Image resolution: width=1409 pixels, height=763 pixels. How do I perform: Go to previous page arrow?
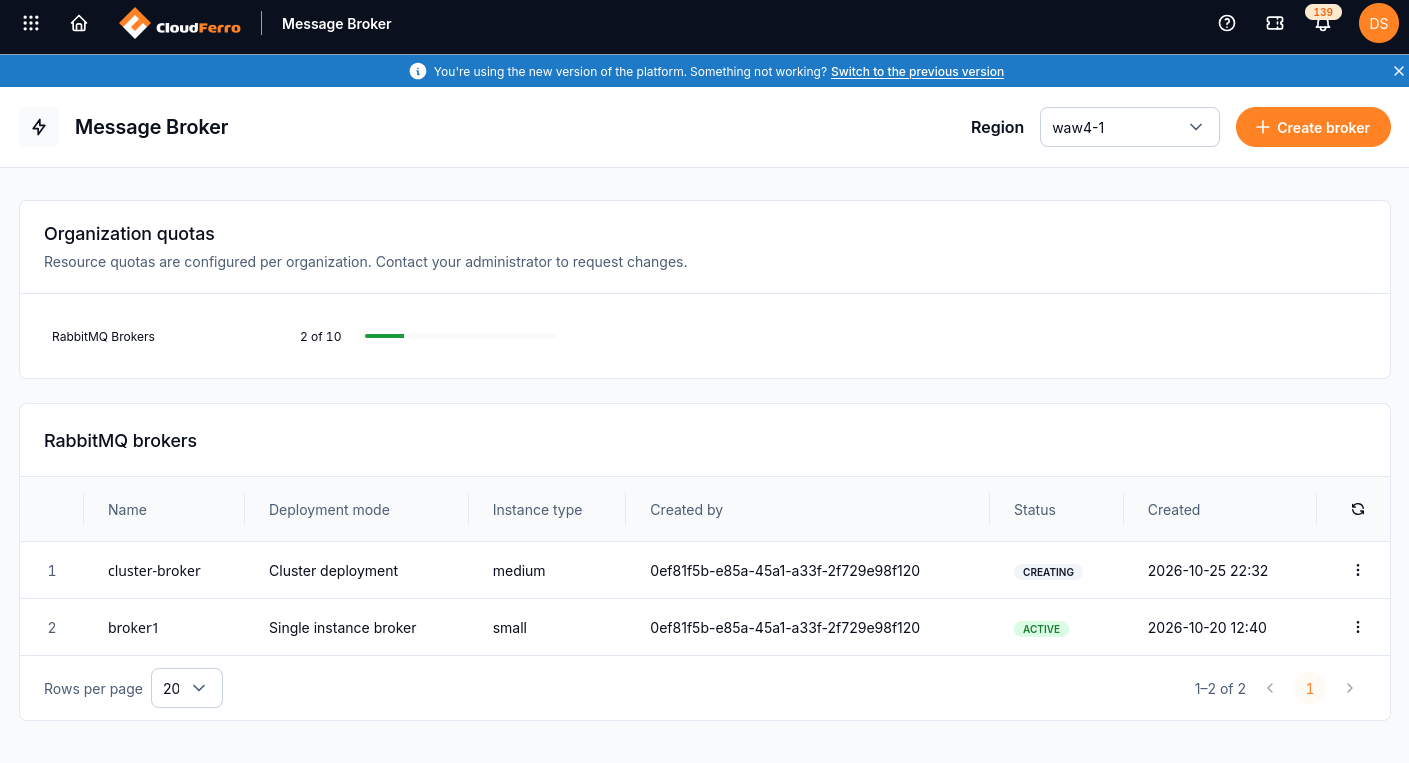[x=1270, y=688]
